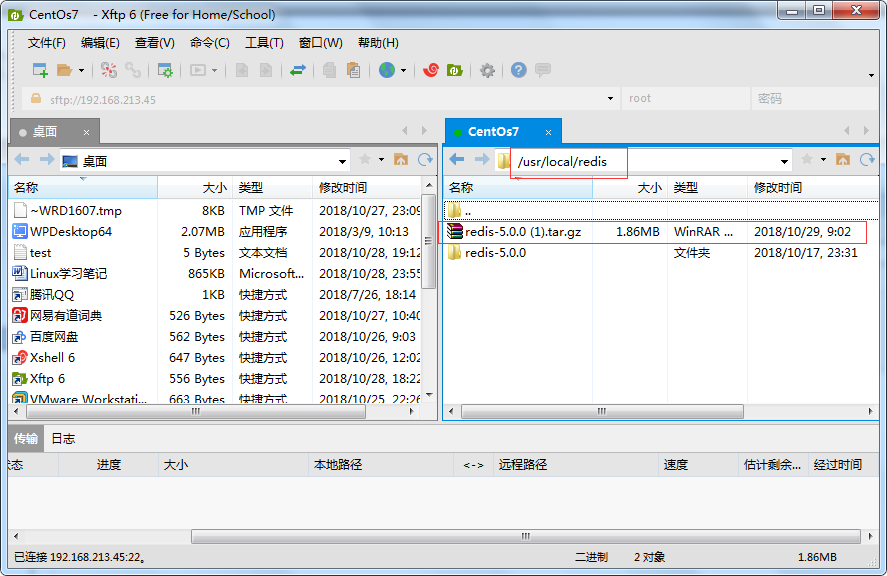
Task: Open the 窗口(W) menu
Action: click(321, 43)
